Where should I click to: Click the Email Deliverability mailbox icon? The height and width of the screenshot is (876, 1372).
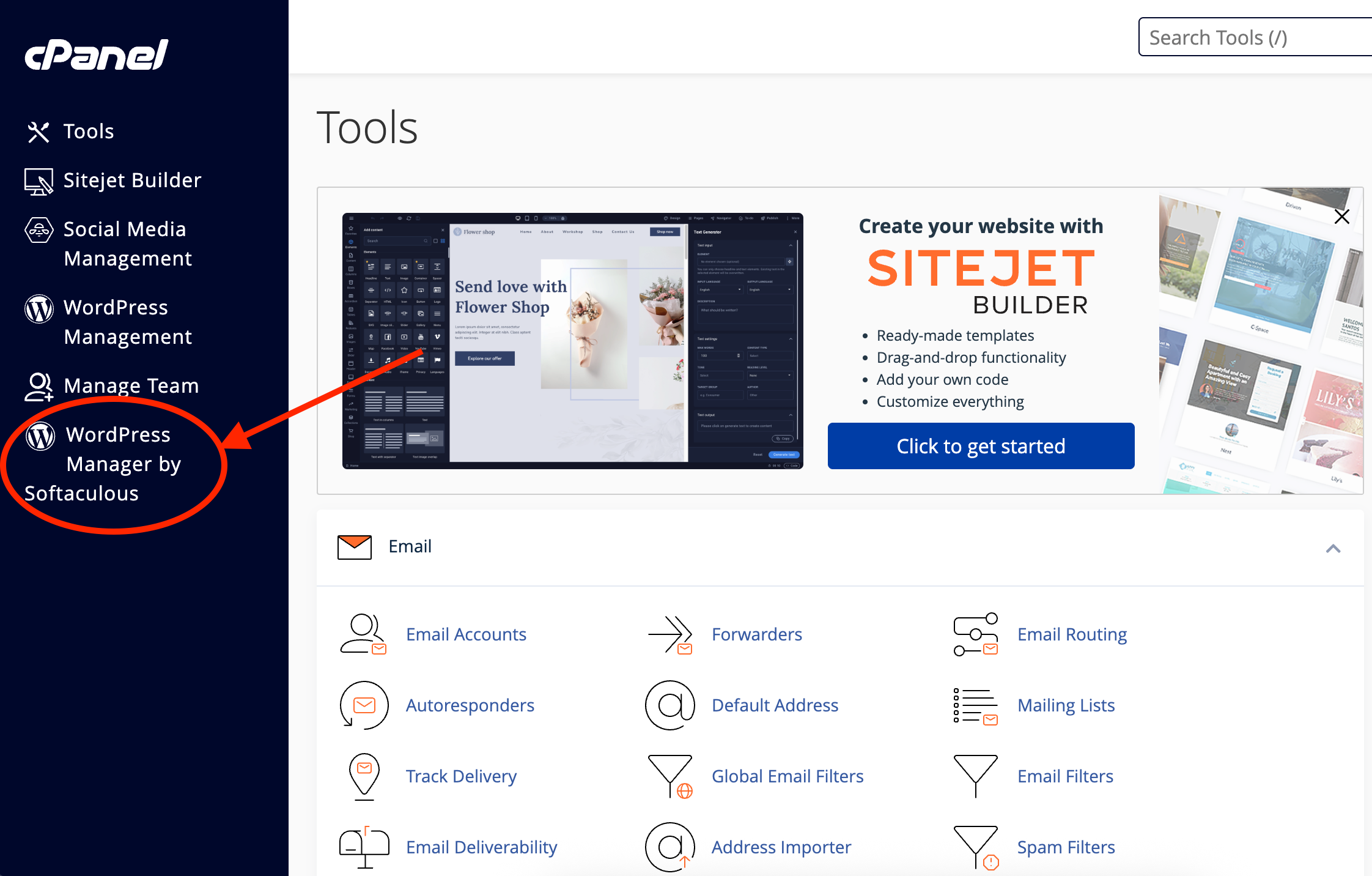364,847
